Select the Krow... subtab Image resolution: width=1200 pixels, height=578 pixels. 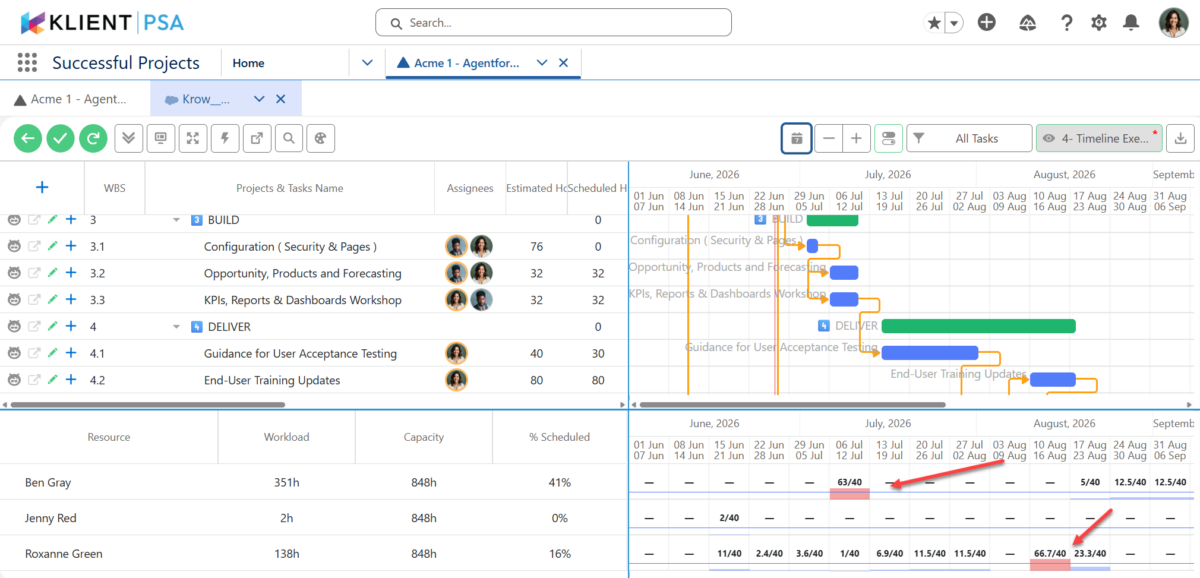coord(198,99)
